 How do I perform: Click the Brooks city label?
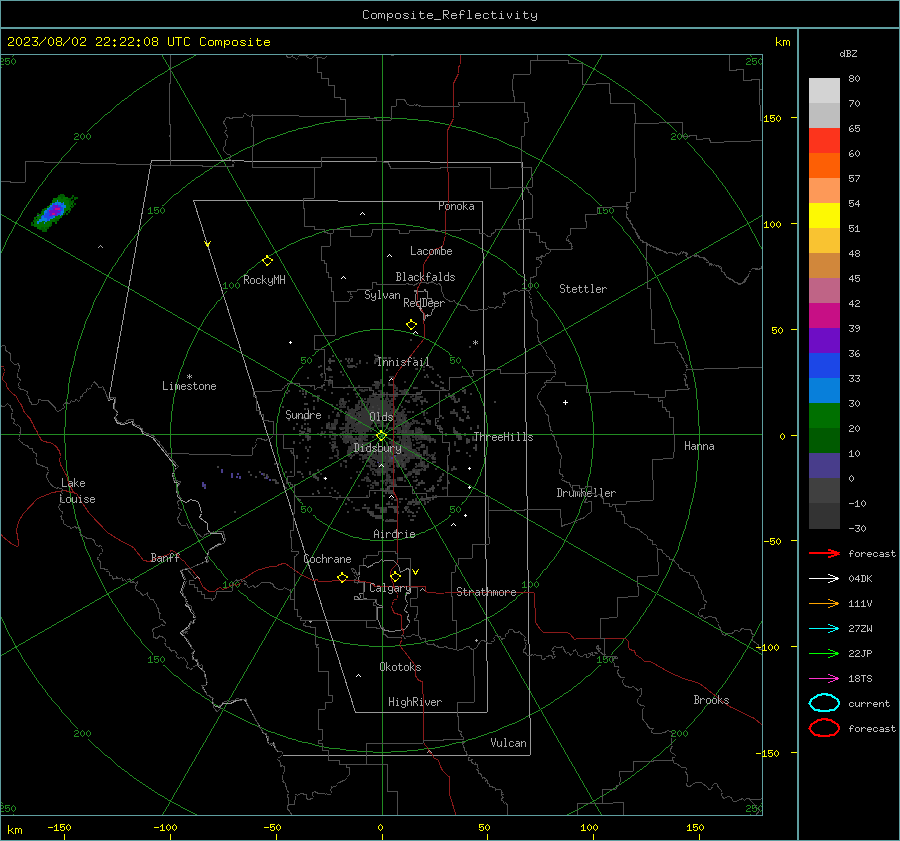click(x=711, y=700)
